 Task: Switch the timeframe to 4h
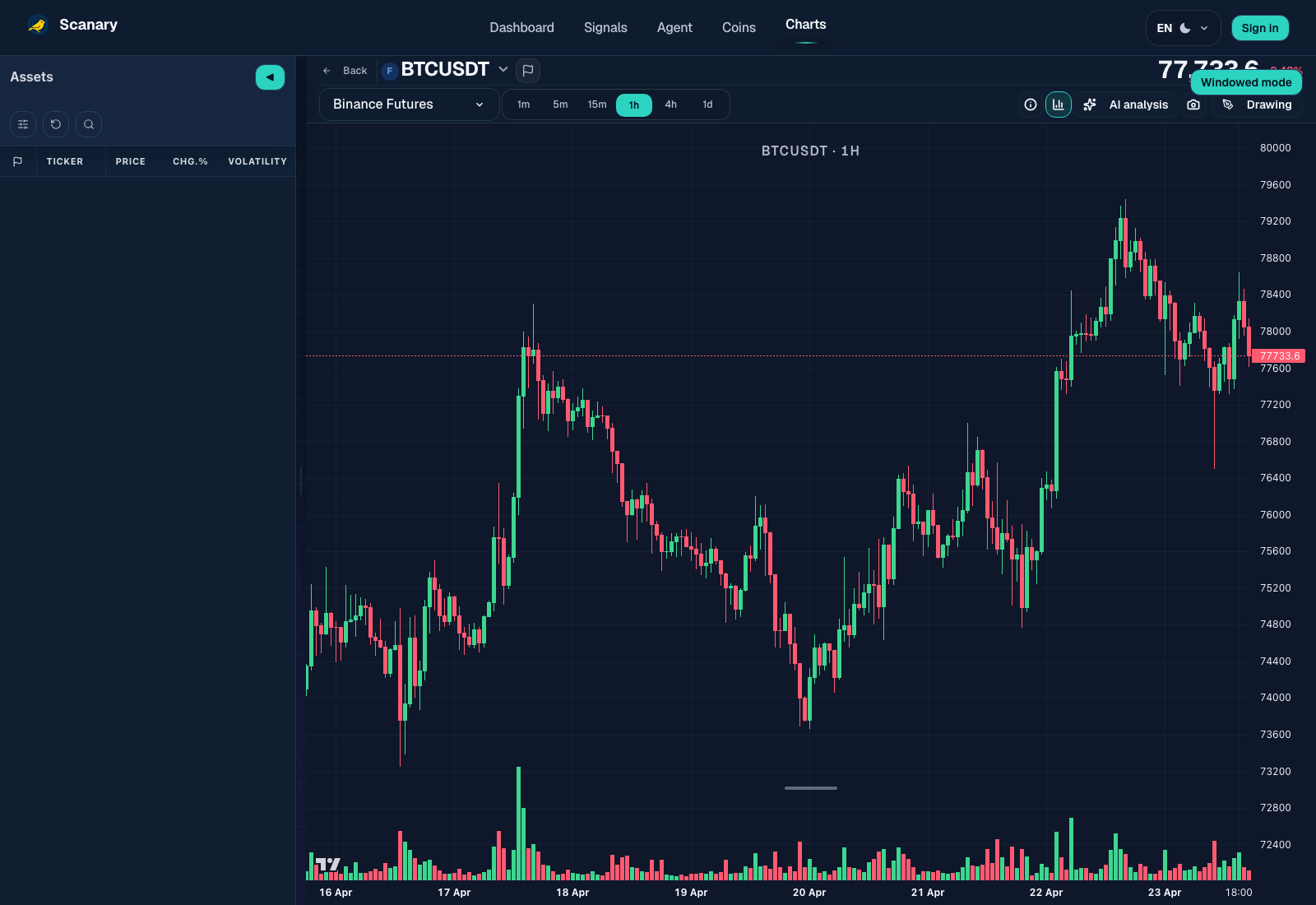670,104
